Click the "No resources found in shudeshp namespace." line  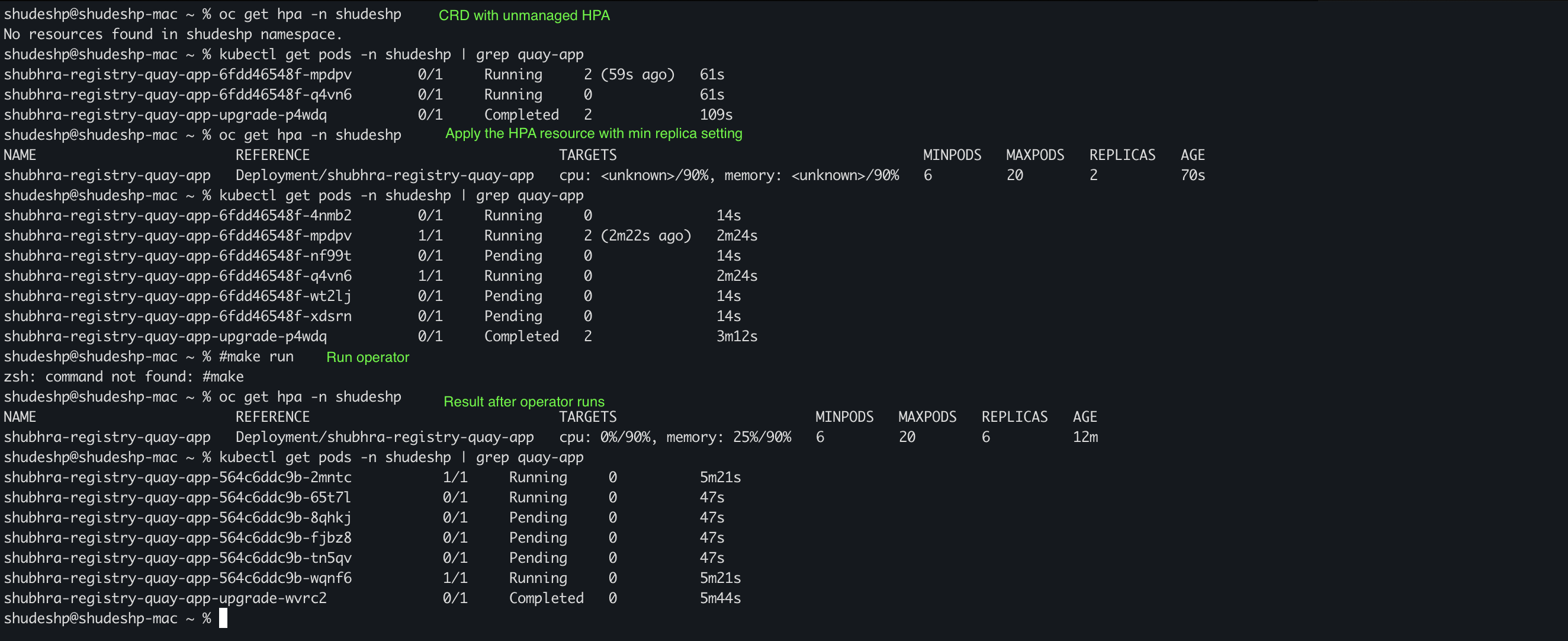pyautogui.click(x=173, y=34)
